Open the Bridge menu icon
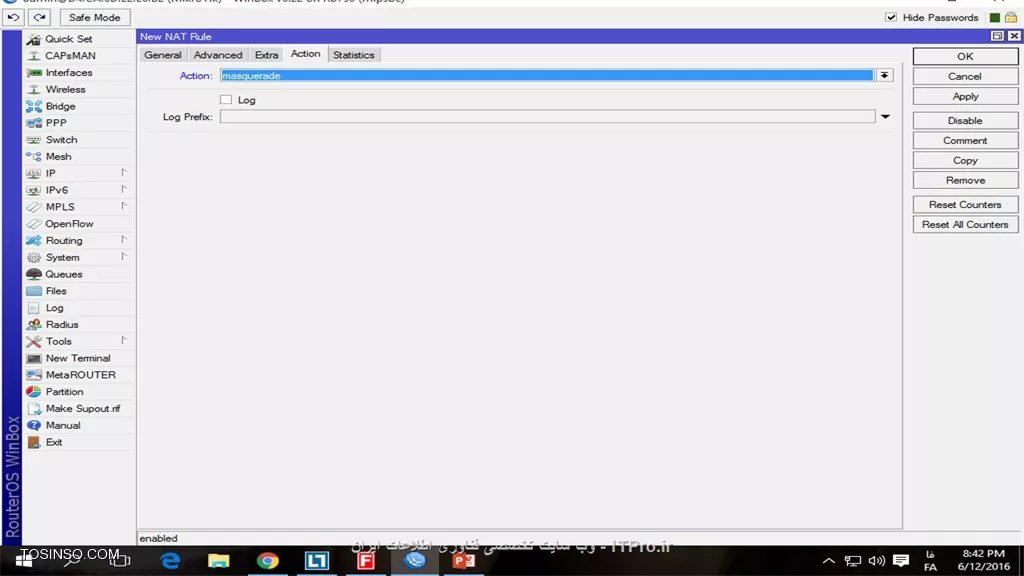Screen dimensions: 1024x576 pos(34,106)
